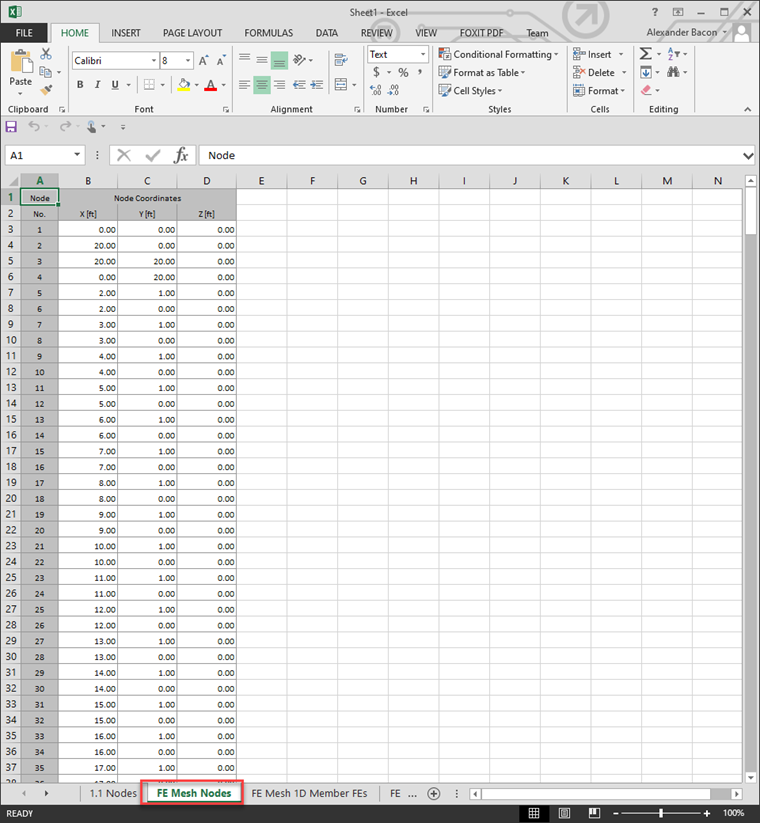The width and height of the screenshot is (760, 823).
Task: Add a new sheet with plus button
Action: pyautogui.click(x=434, y=794)
